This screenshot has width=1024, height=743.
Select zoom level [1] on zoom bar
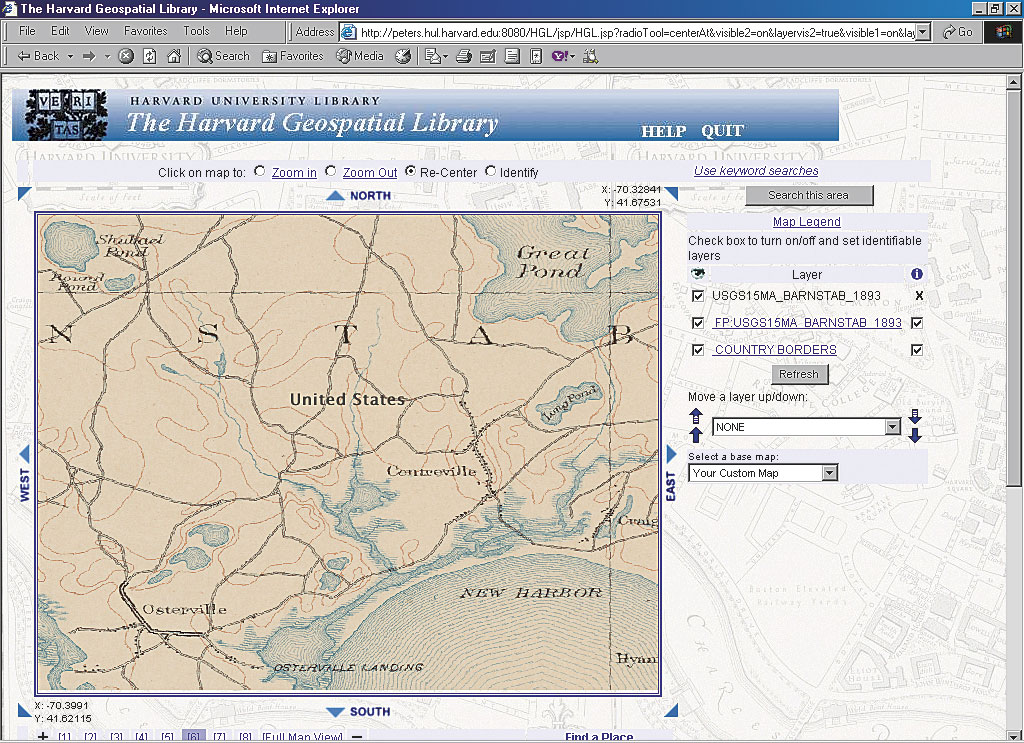click(65, 736)
